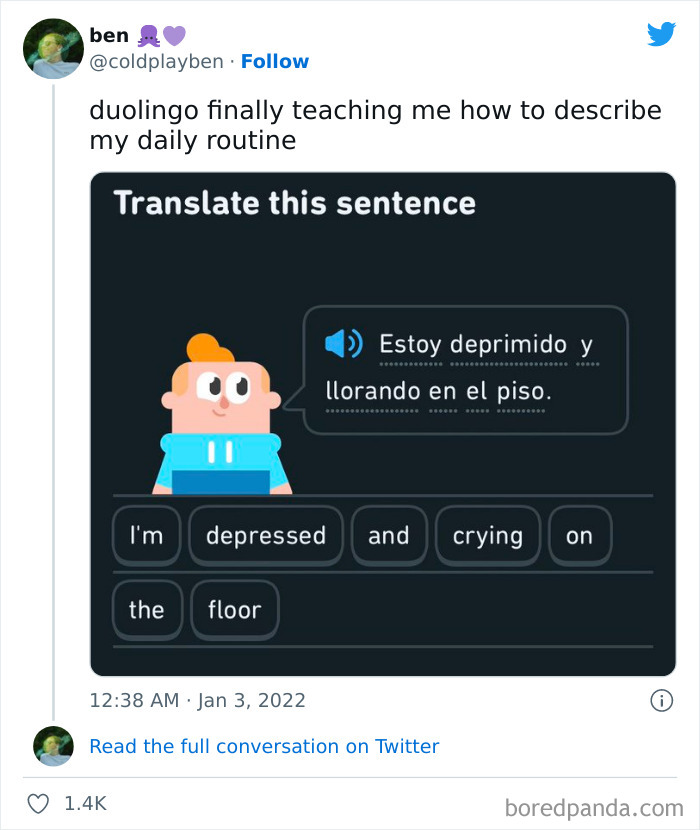This screenshot has width=700, height=830.
Task: Select the 'floor' word tile
Action: click(x=235, y=609)
